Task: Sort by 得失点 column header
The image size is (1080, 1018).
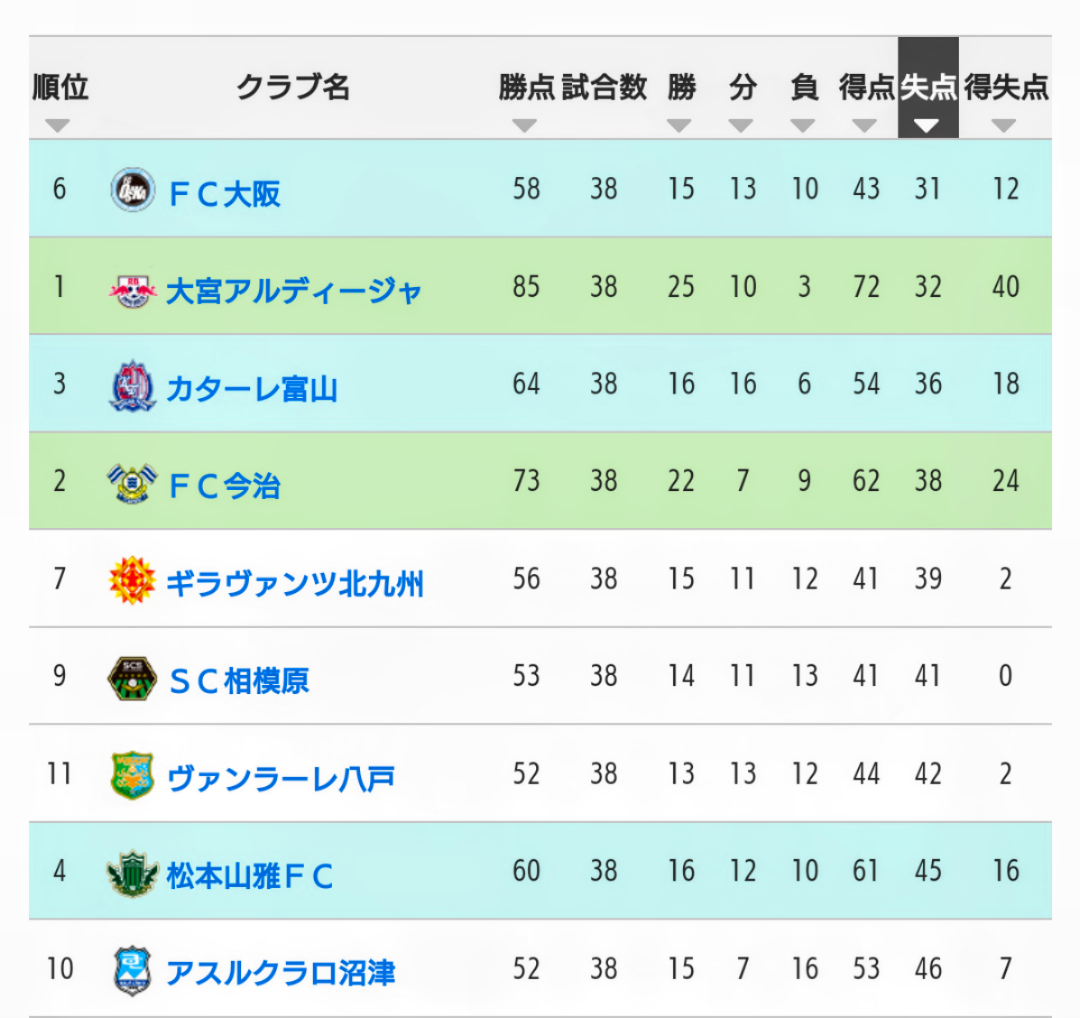Action: click(1006, 87)
